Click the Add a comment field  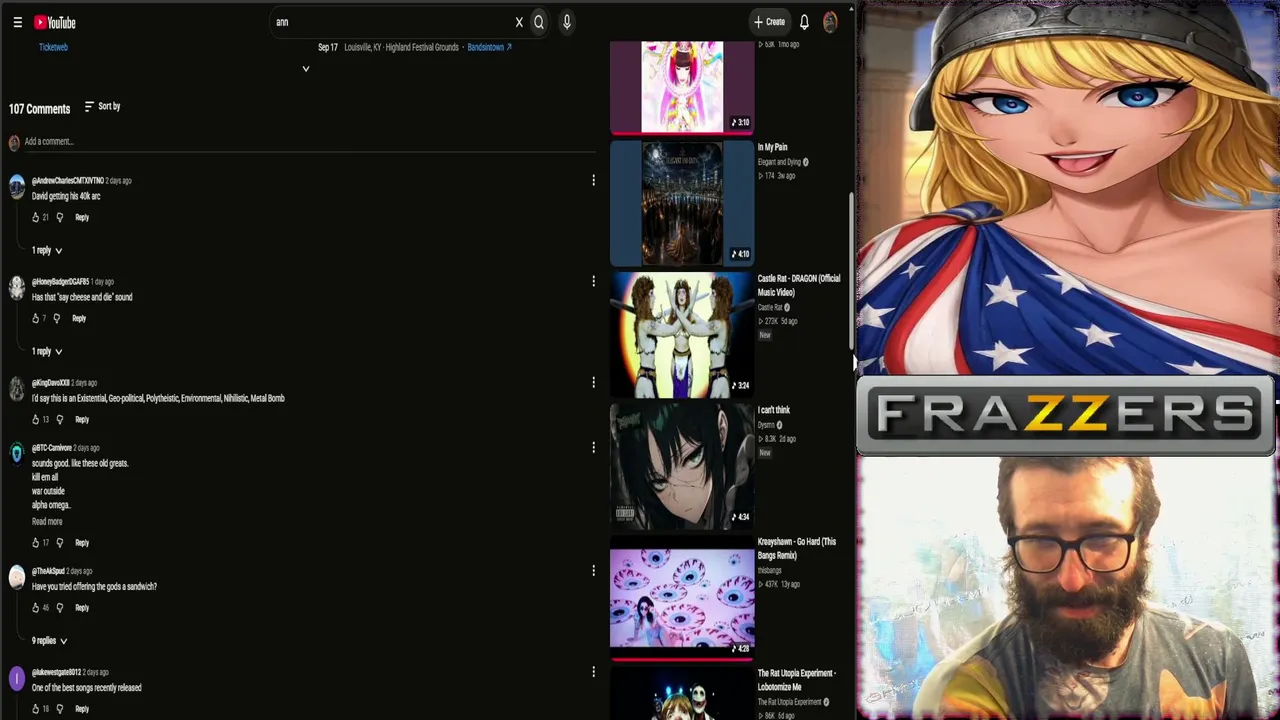(310, 142)
